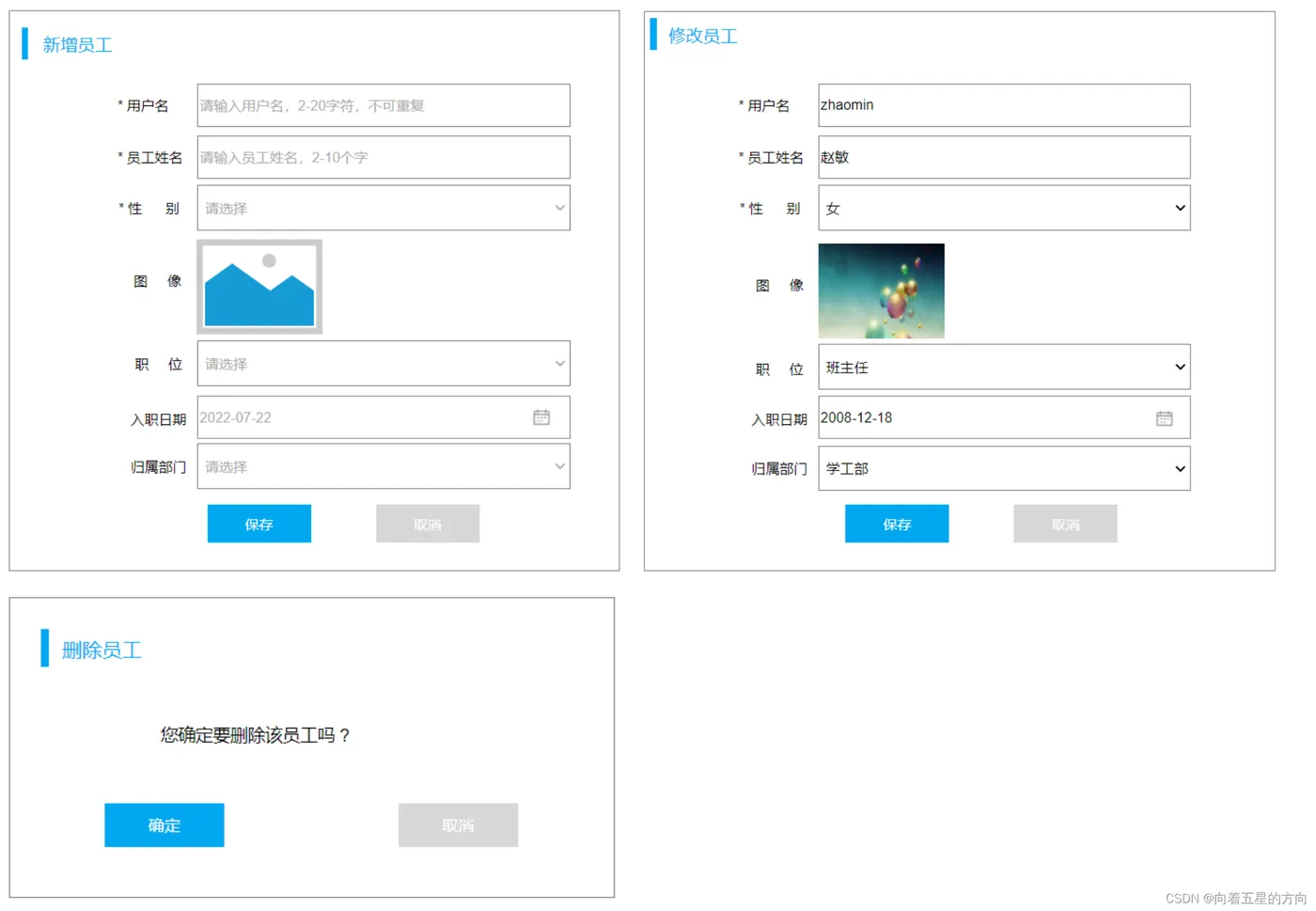This screenshot has width=1316, height=911.
Task: Click the 您确定要删除该员工吗？ message
Action: point(256,735)
